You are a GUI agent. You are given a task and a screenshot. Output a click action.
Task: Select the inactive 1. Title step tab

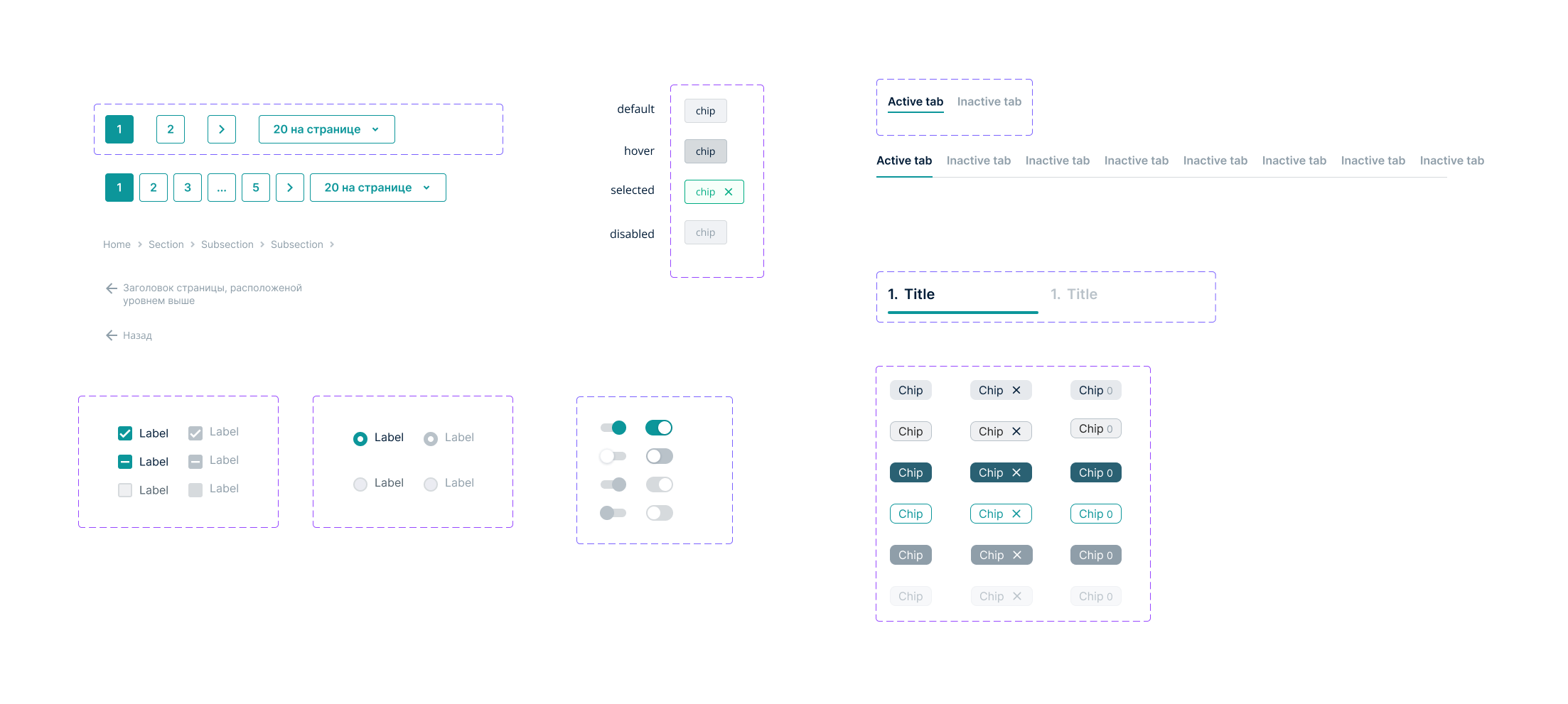[x=1074, y=294]
